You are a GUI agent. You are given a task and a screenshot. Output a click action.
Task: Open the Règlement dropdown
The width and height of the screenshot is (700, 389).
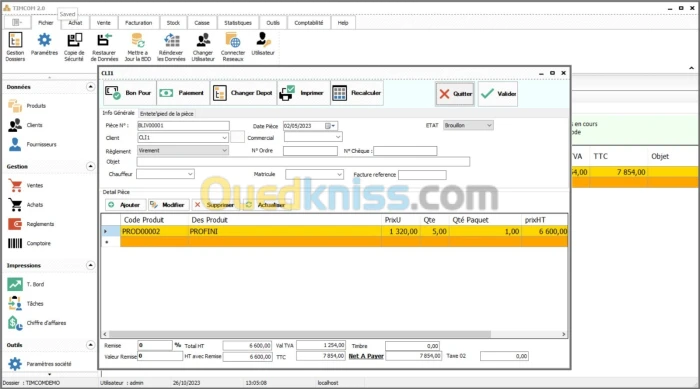(x=224, y=151)
